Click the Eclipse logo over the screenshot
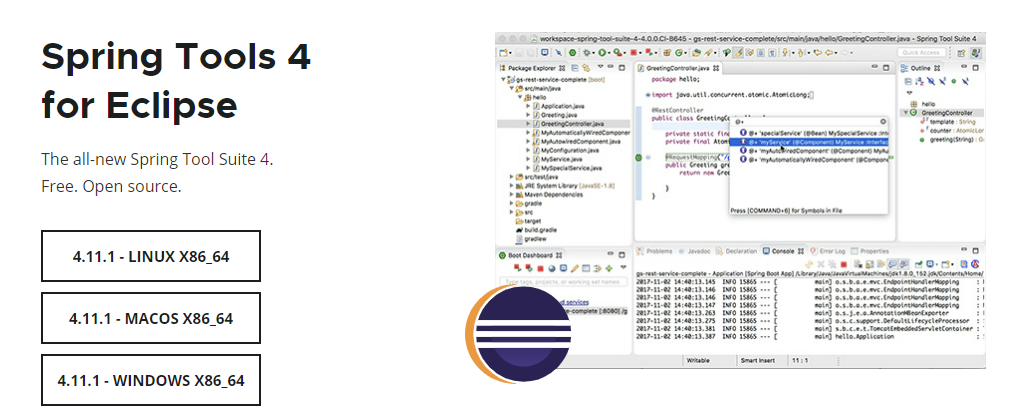This screenshot has height=420, width=1017. (x=518, y=334)
